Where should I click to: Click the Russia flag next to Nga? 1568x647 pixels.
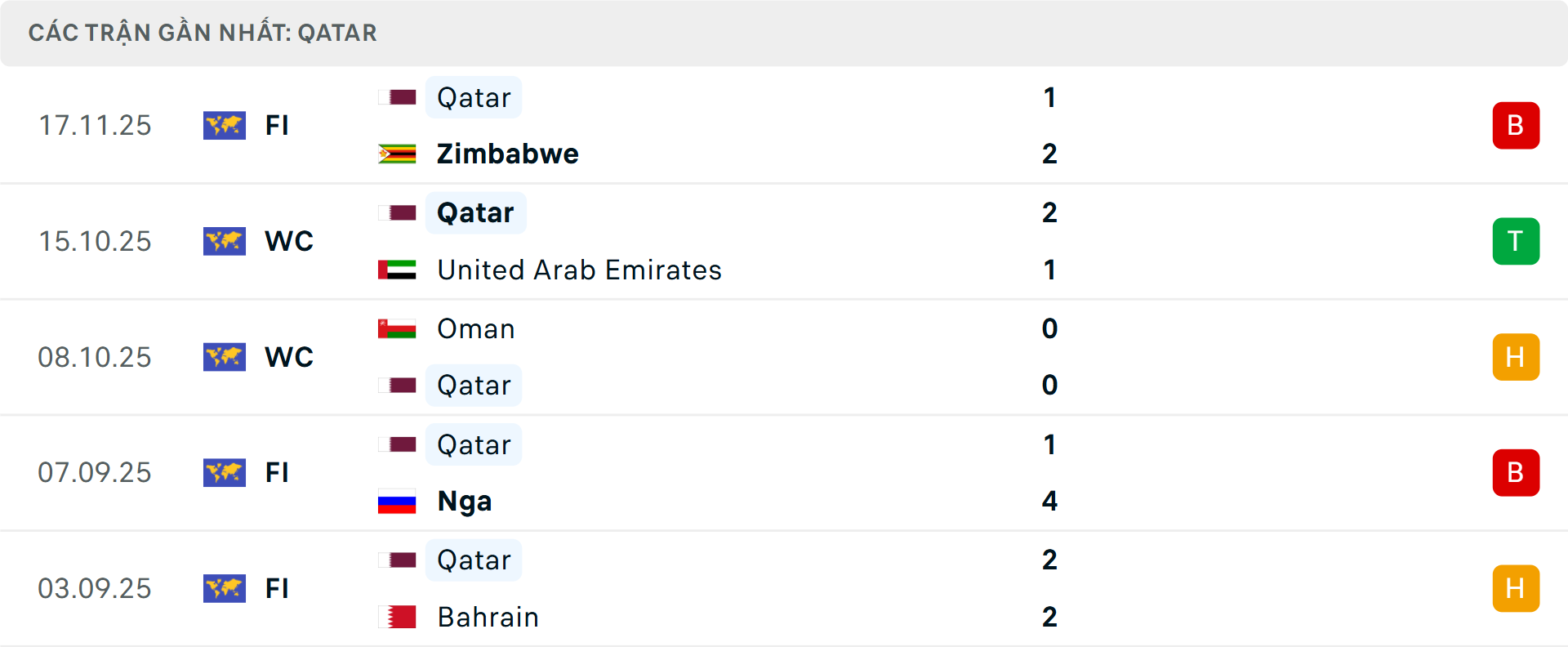coord(397,501)
